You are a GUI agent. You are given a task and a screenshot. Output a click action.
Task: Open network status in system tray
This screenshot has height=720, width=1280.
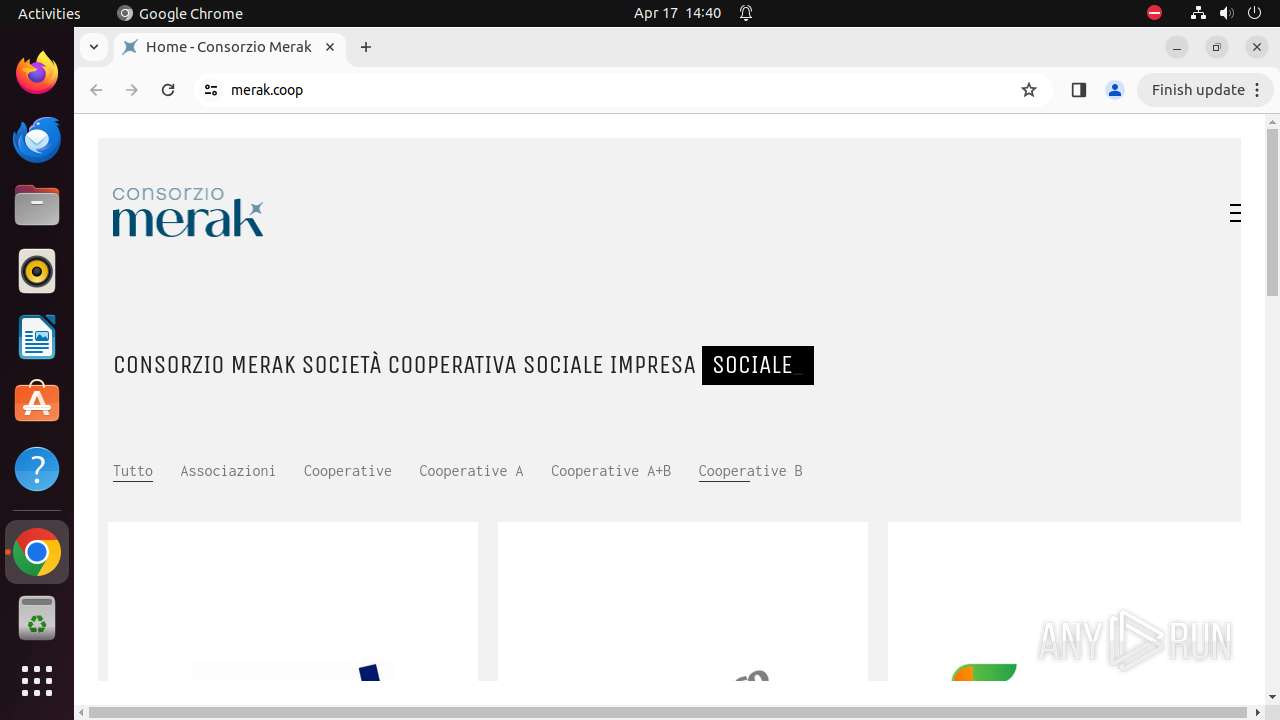[1198, 13]
